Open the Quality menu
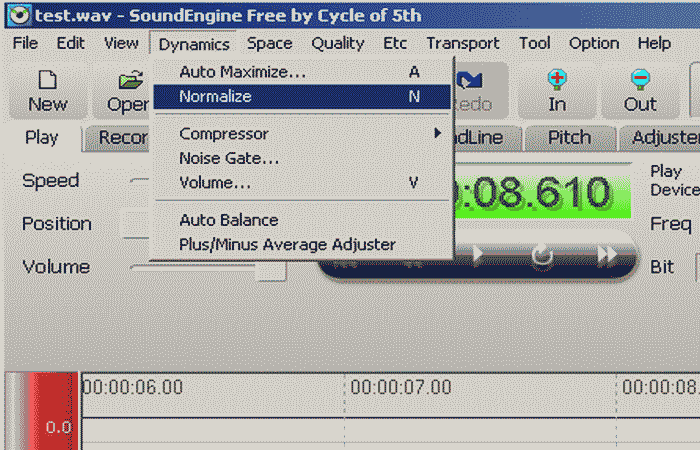Screen dimensions: 700x450 pyautogui.click(x=337, y=43)
